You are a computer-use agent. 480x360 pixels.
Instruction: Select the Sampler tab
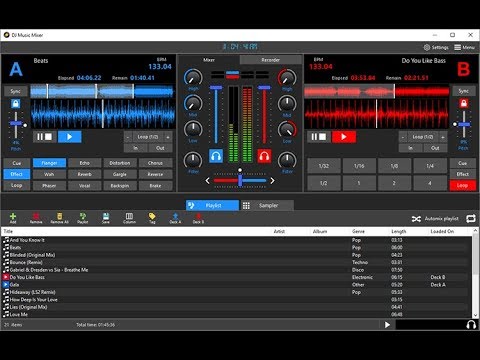coord(267,205)
